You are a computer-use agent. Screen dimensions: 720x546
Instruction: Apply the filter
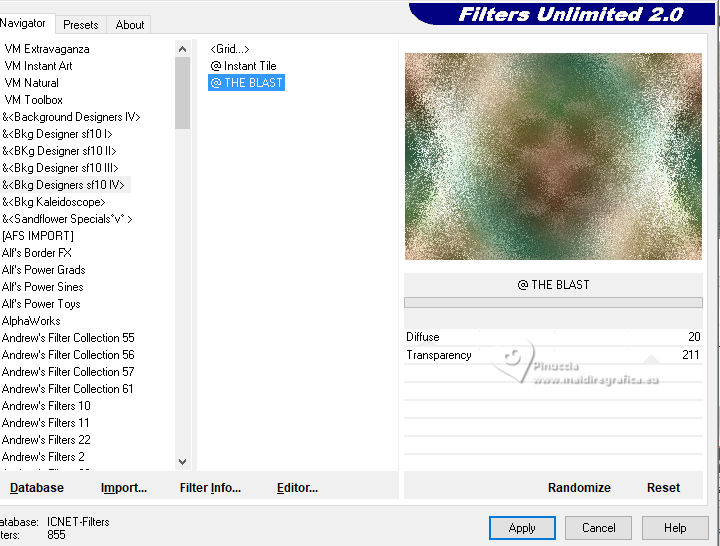point(522,528)
